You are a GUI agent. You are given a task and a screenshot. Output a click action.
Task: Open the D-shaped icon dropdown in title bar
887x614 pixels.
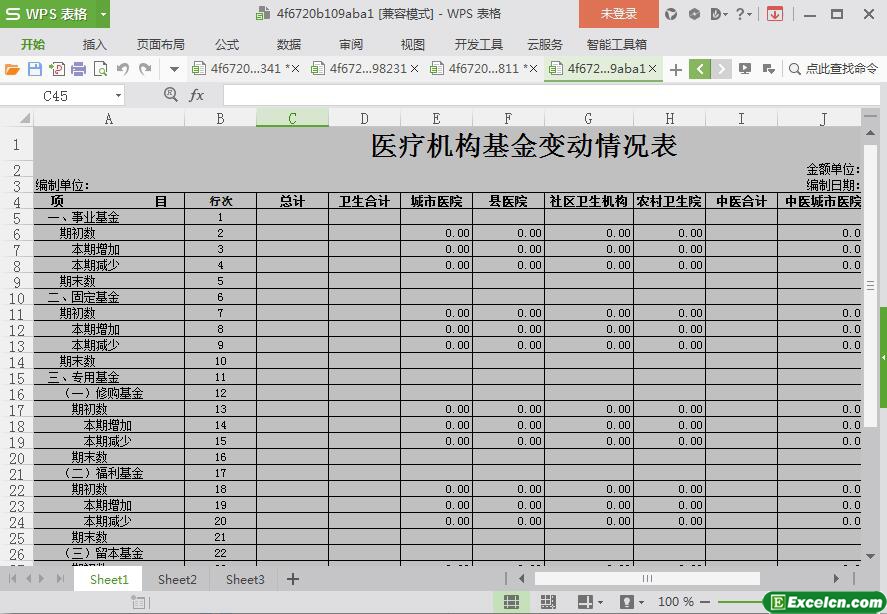coord(718,14)
